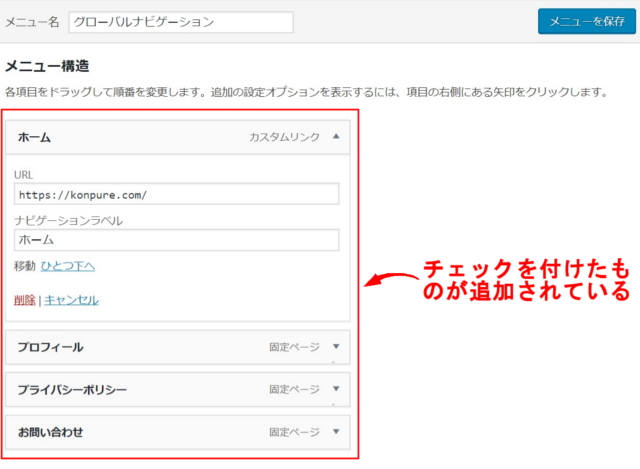Click the ひとつ下へ move link

pyautogui.click(x=68, y=266)
